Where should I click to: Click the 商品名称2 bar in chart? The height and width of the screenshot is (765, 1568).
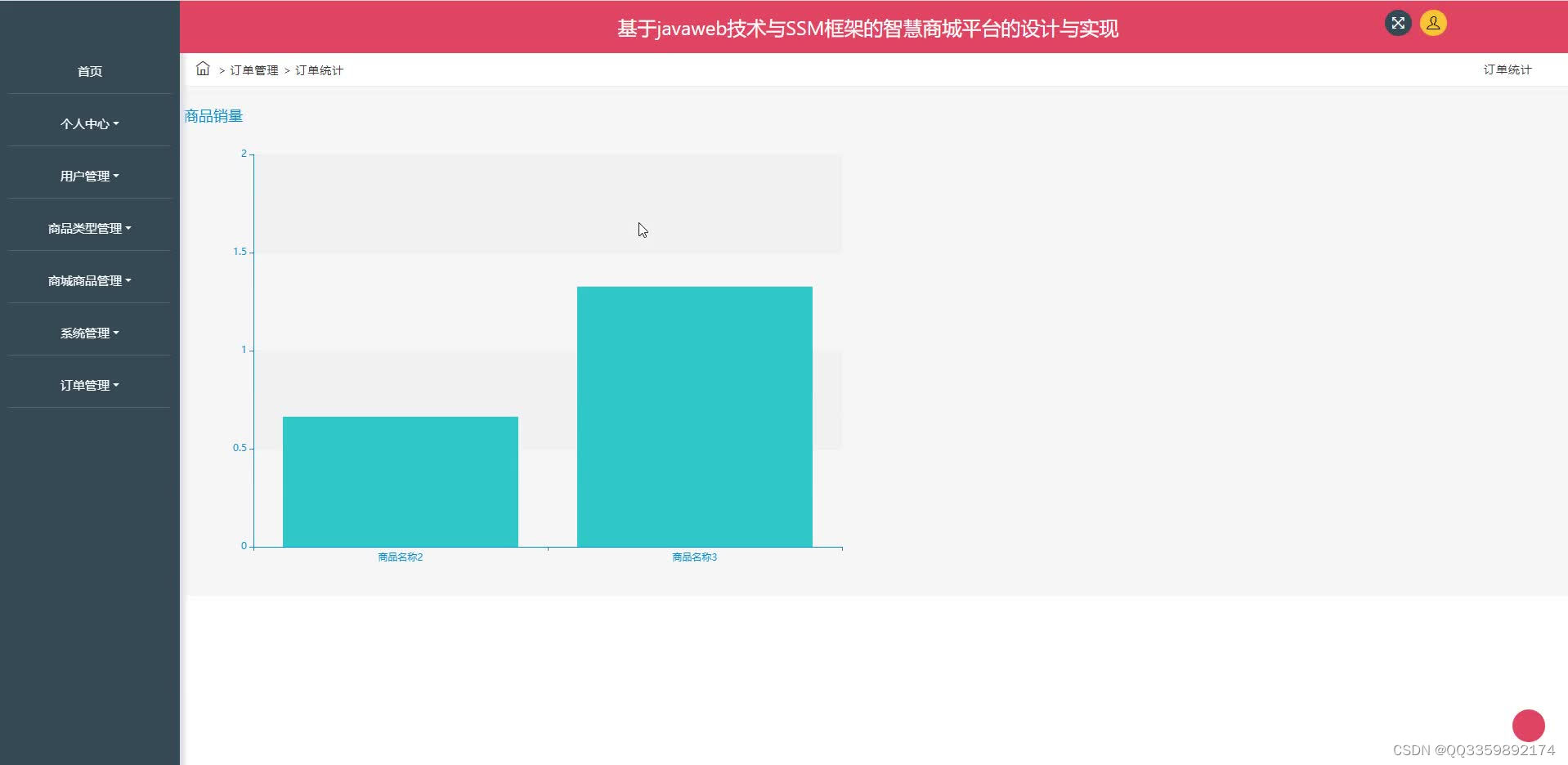pyautogui.click(x=401, y=481)
